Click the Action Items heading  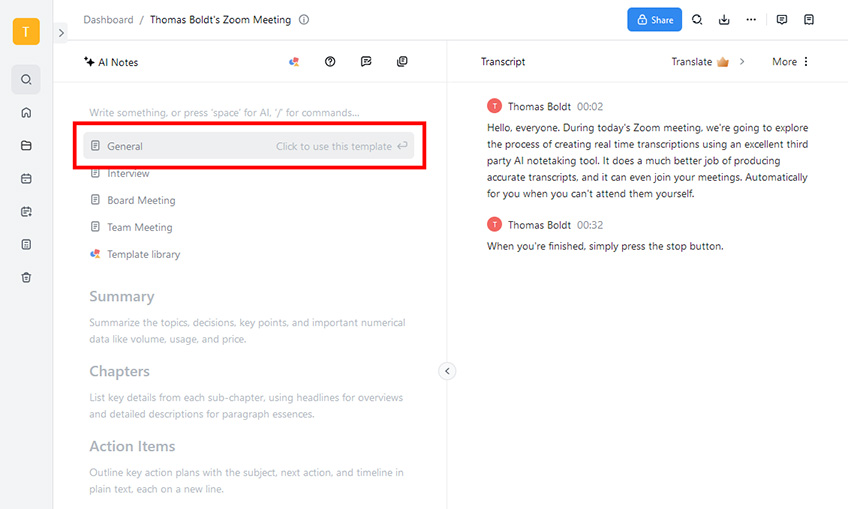[132, 446]
